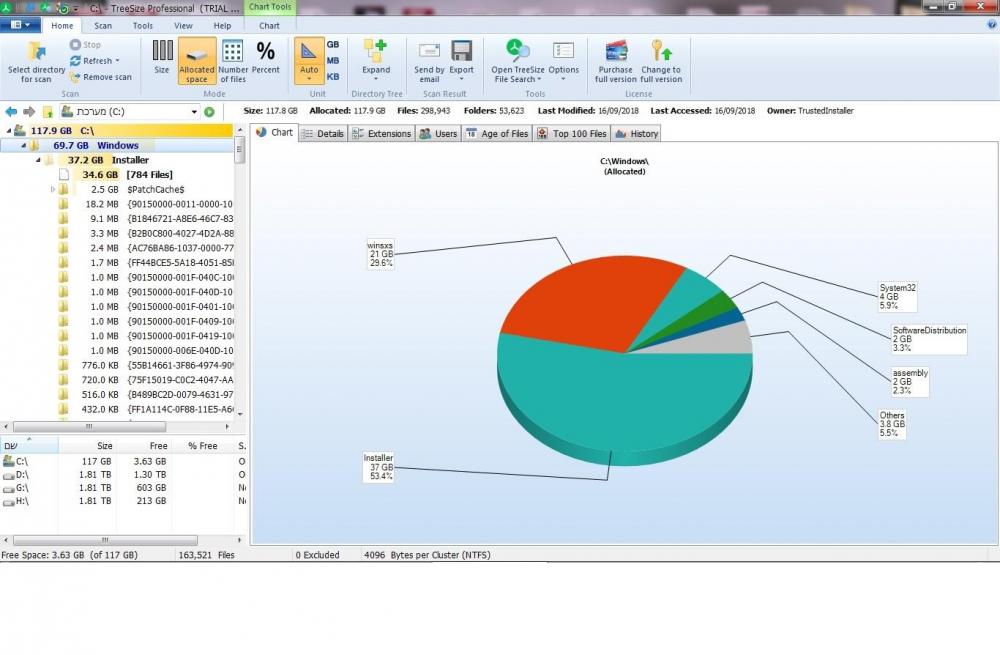Click the directory tree vertical scrollbar
1000x655 pixels.
[240, 271]
